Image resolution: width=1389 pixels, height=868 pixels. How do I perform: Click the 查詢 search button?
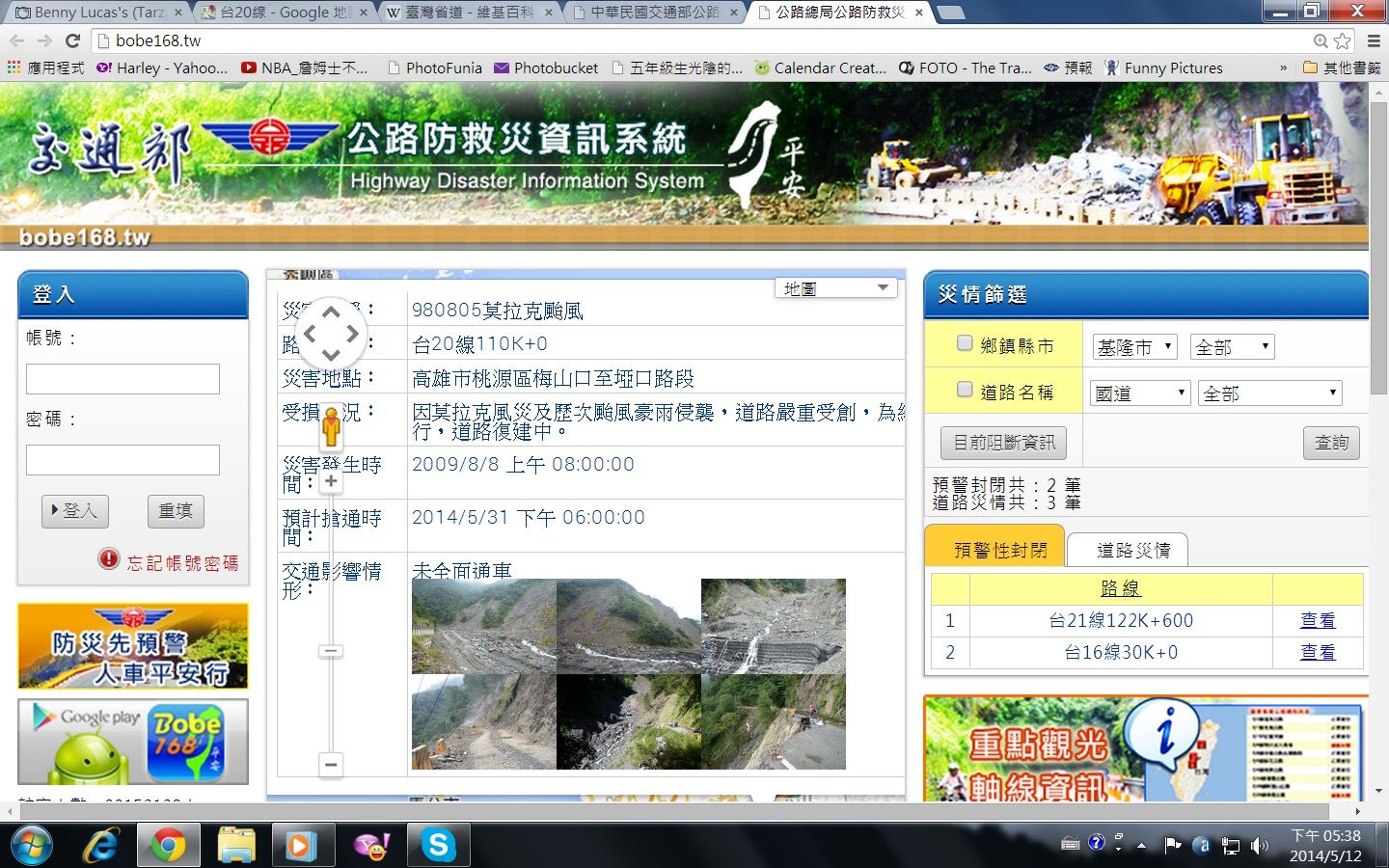[1331, 443]
